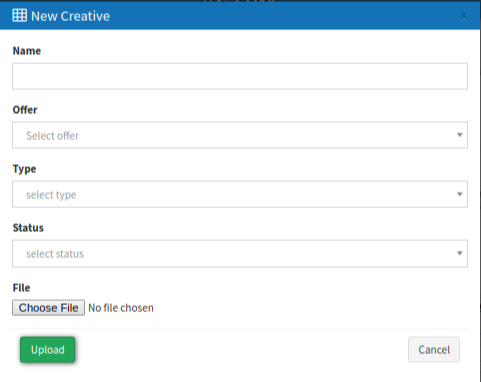Click the Status field label
The width and height of the screenshot is (481, 382).
coord(28,228)
